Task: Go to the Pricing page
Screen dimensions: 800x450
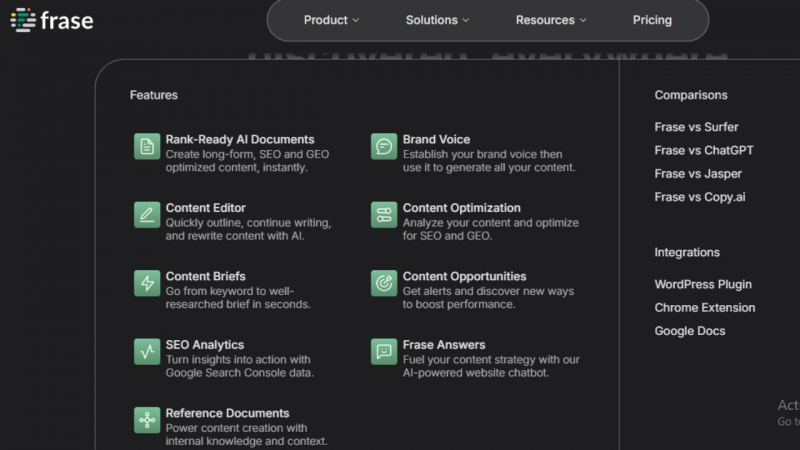Action: point(652,20)
